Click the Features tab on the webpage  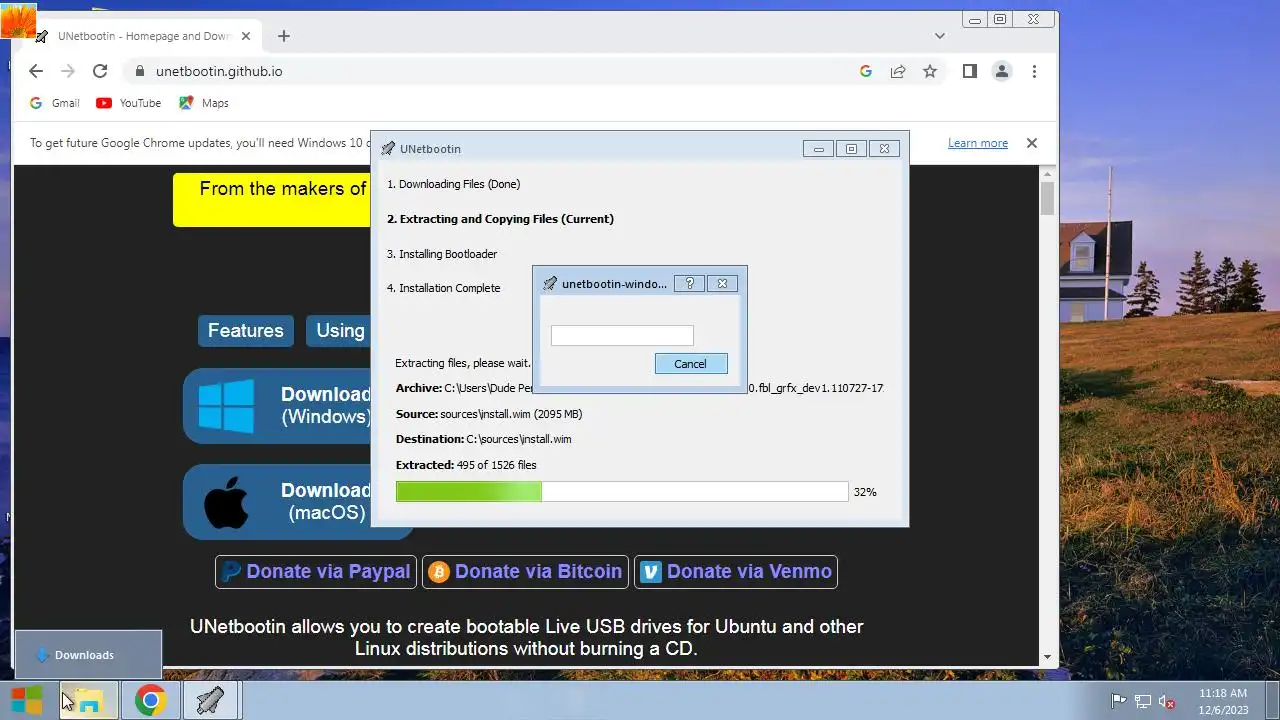(245, 331)
